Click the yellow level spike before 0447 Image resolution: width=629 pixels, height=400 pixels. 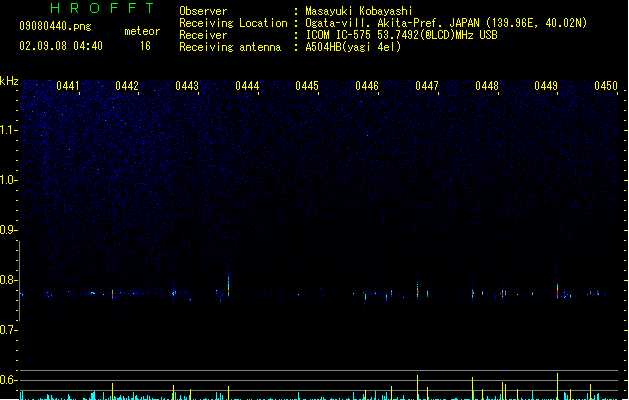(418, 387)
